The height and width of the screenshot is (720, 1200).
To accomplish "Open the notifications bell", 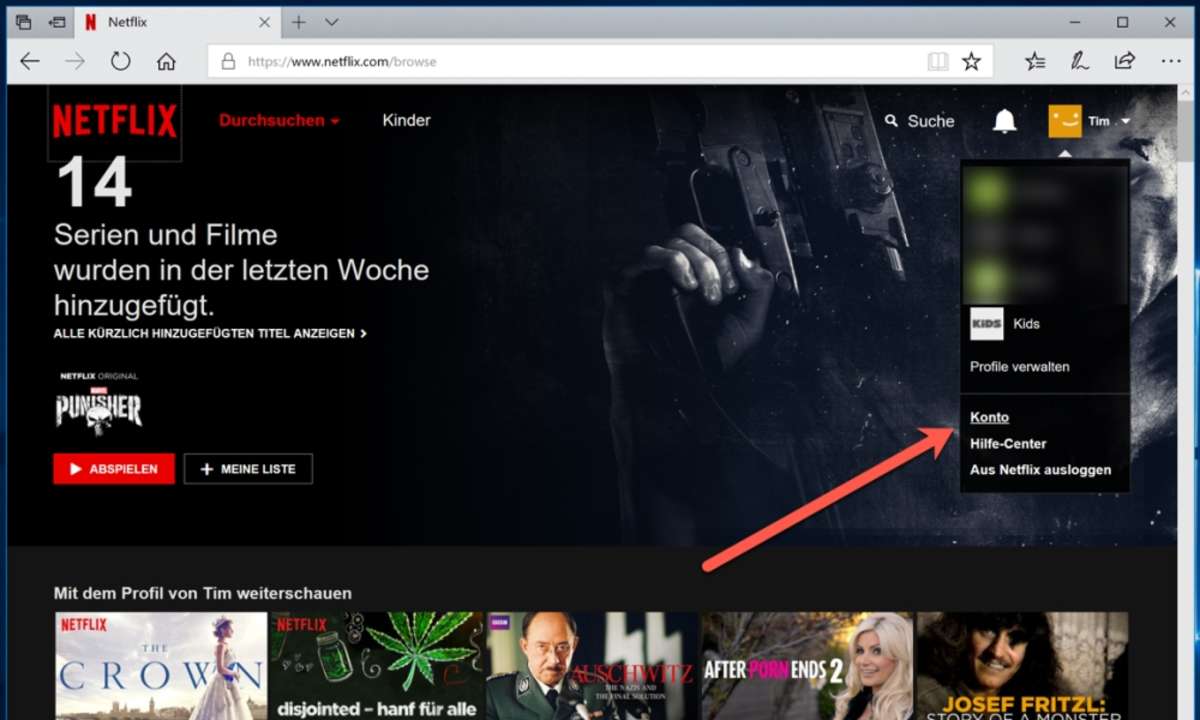I will click(x=1004, y=121).
